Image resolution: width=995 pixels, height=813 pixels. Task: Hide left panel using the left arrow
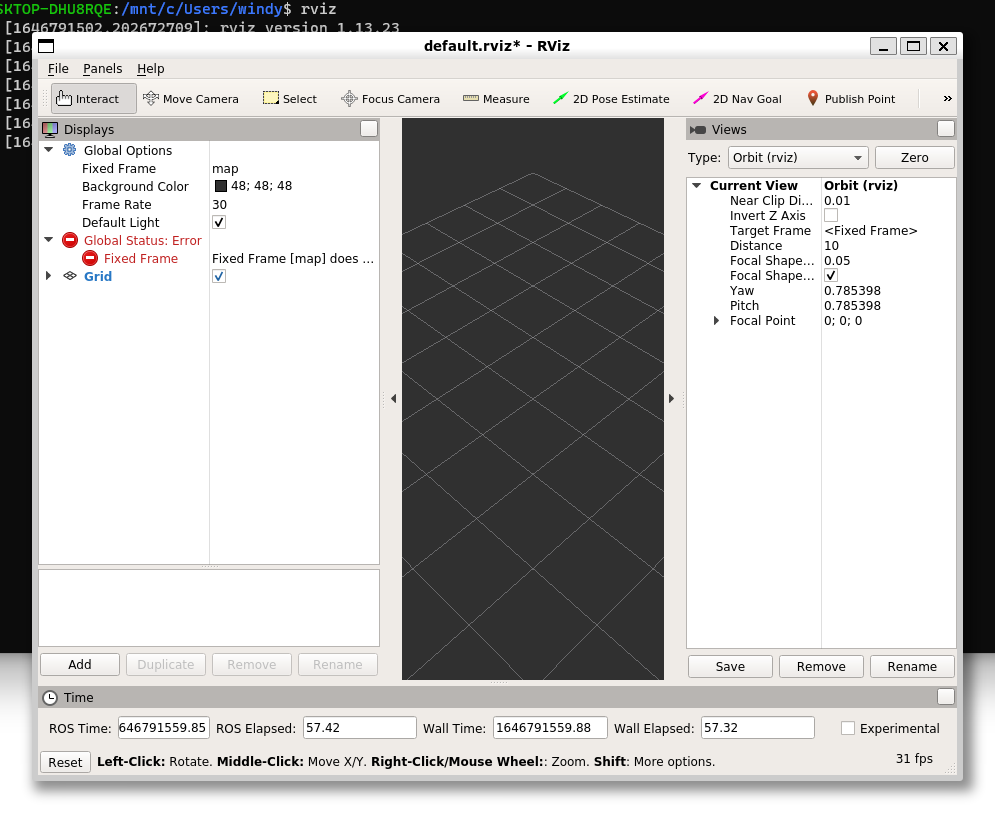393,399
